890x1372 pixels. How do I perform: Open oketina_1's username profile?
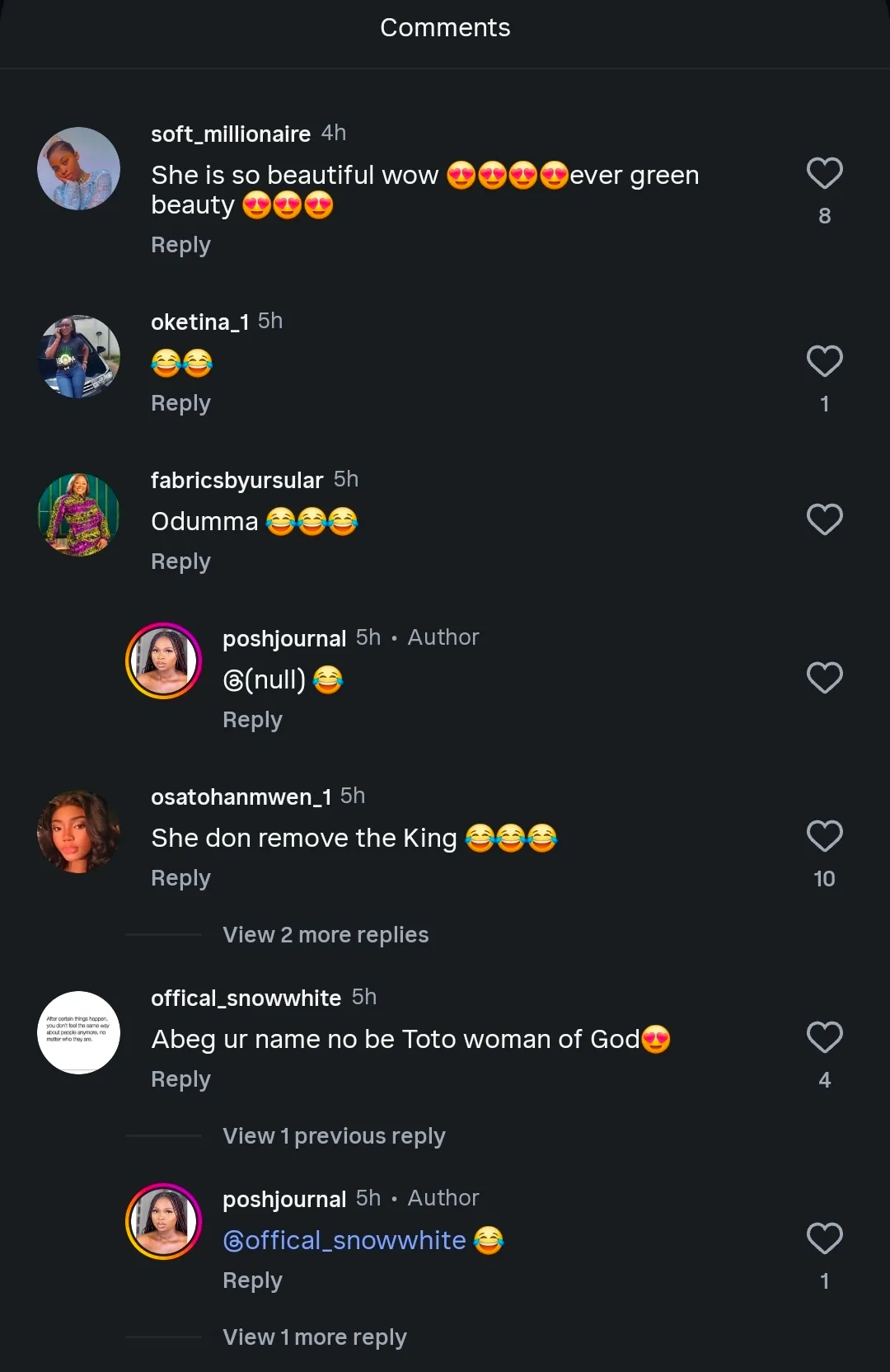tap(199, 322)
